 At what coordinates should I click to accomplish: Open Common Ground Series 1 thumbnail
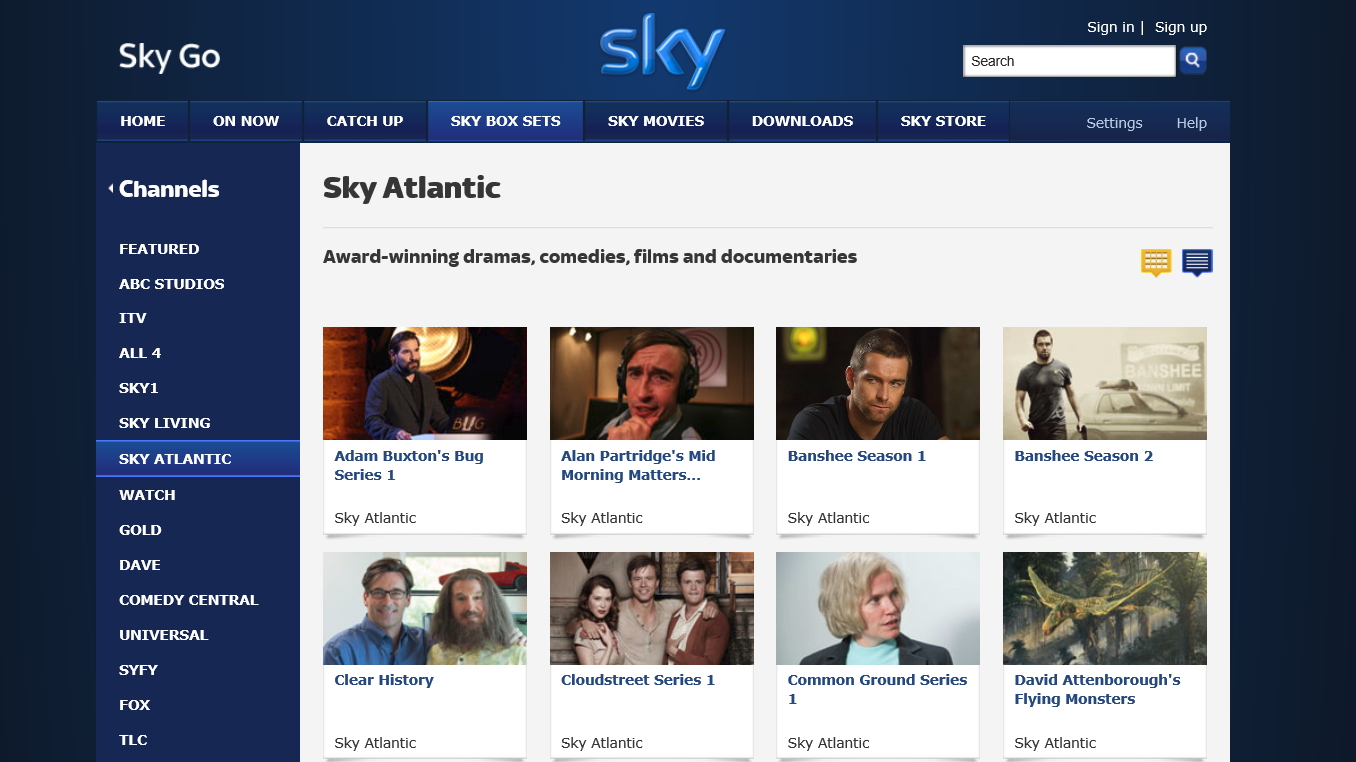tap(878, 608)
